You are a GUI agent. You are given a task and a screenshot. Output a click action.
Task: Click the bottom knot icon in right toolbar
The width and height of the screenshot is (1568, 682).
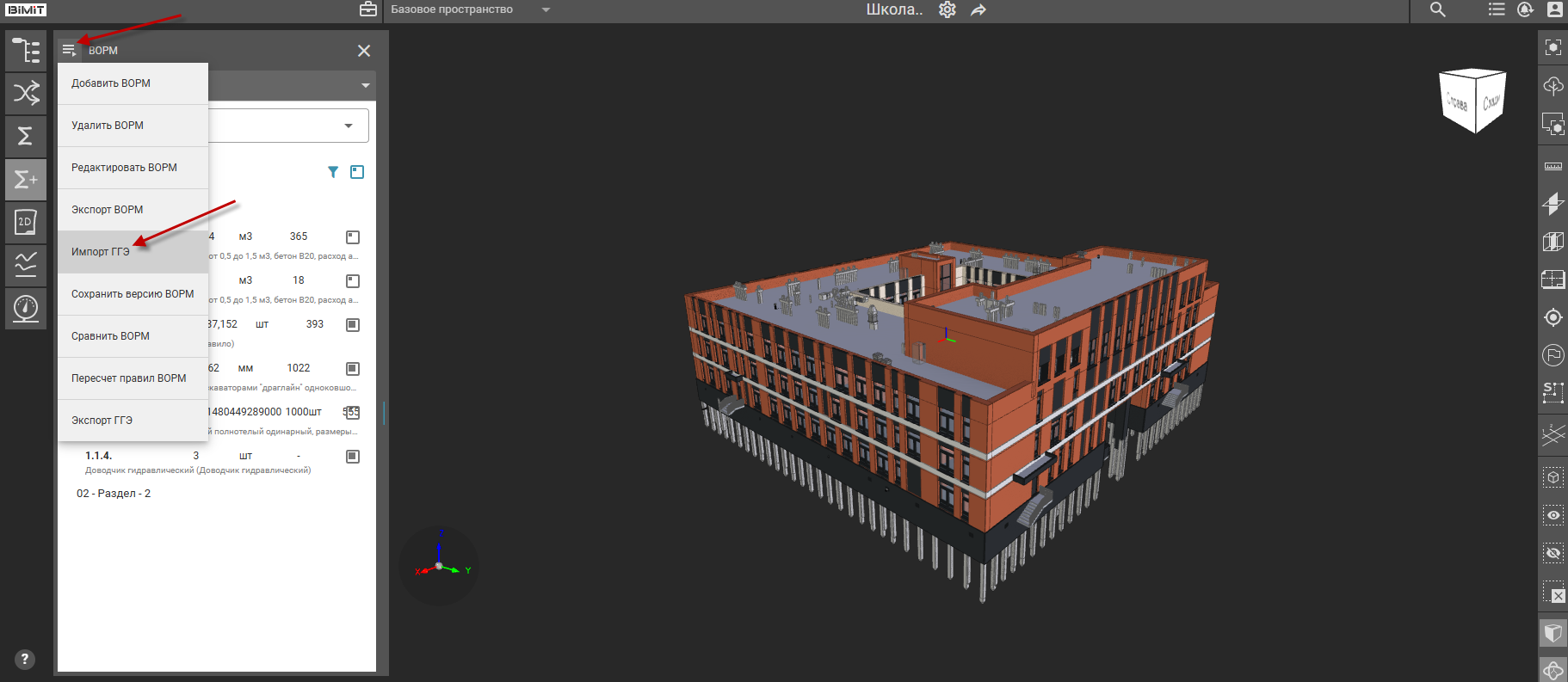pos(1553,670)
